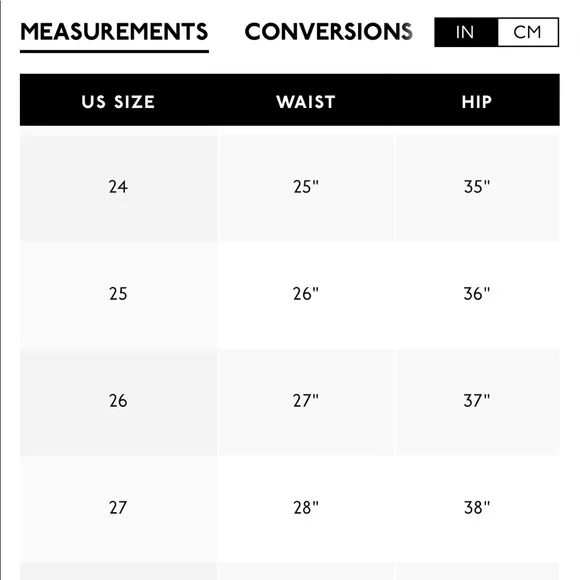This screenshot has height=580, width=580.
Task: Switch units to CM
Action: (x=528, y=32)
